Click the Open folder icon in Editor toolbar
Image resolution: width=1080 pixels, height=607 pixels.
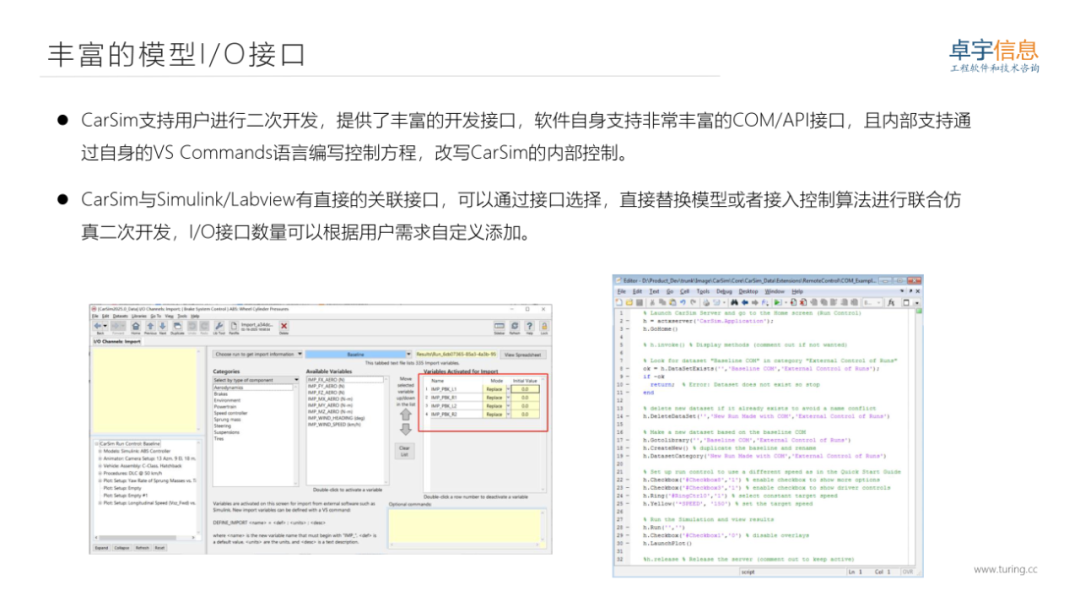[630, 302]
